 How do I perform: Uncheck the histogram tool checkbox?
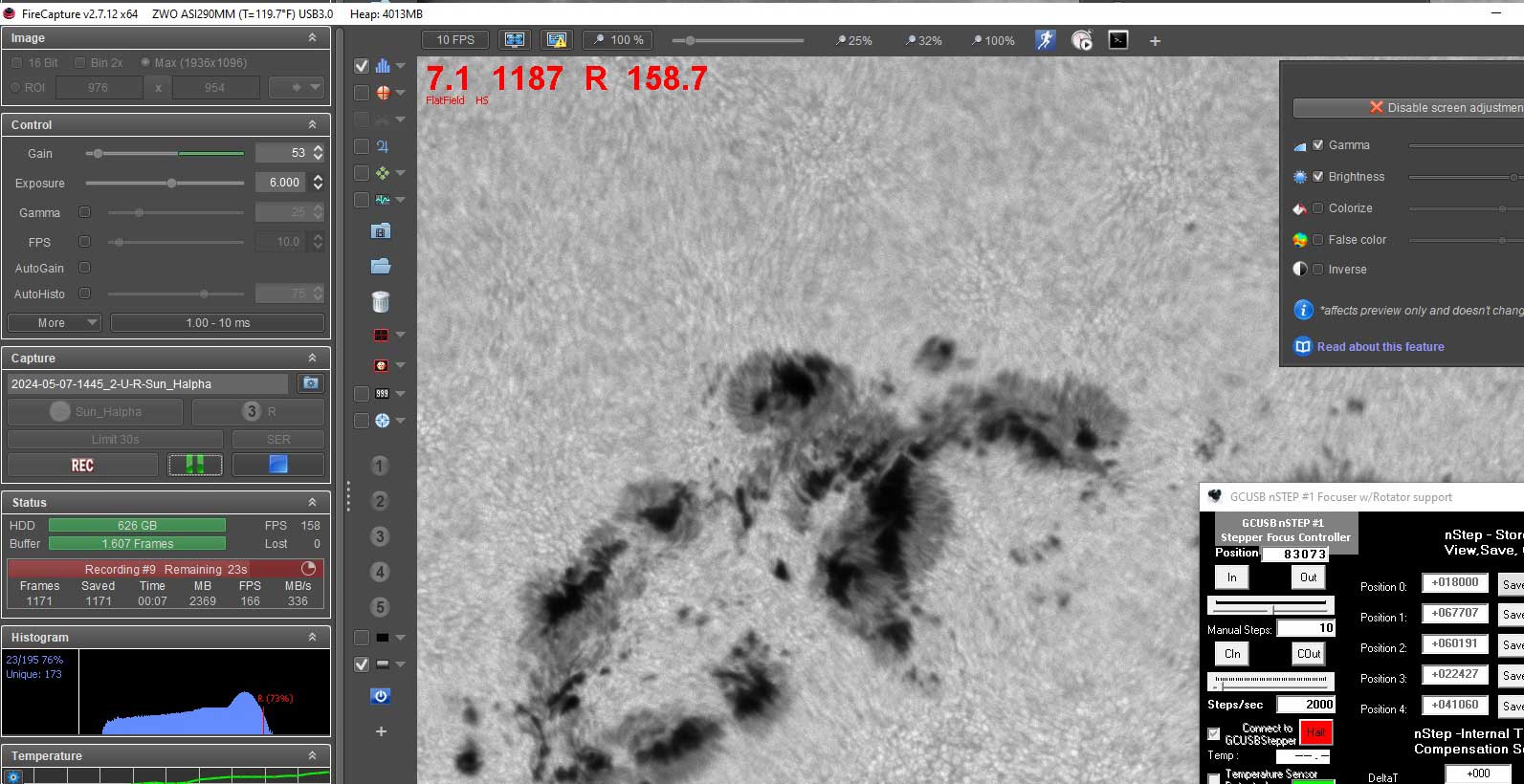click(x=362, y=66)
